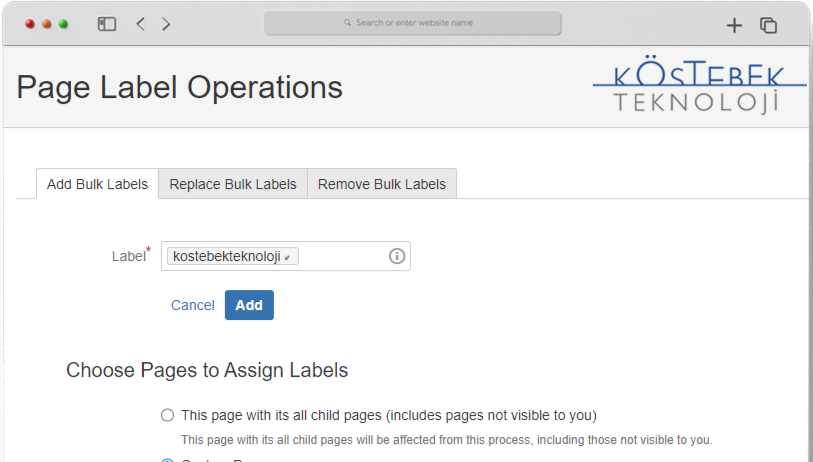Open the Replace Bulk Labels tab

tap(233, 184)
